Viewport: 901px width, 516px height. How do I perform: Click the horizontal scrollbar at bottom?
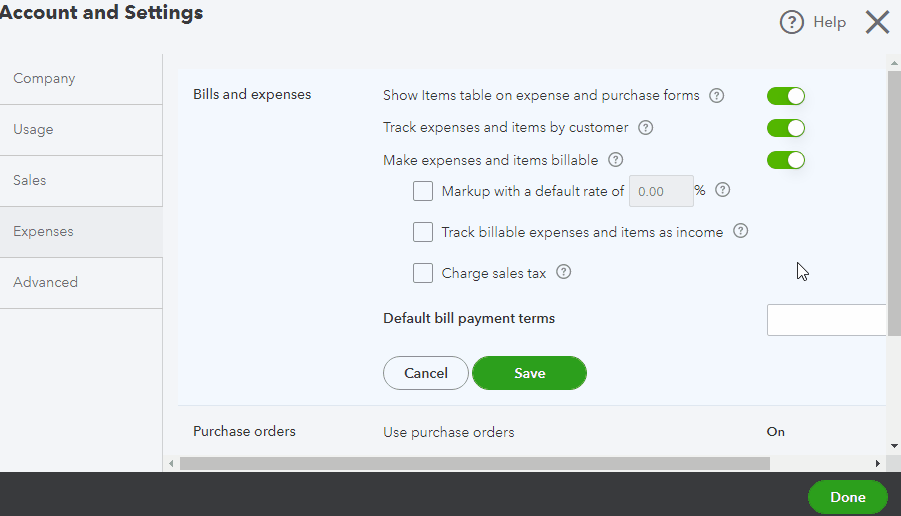click(475, 463)
